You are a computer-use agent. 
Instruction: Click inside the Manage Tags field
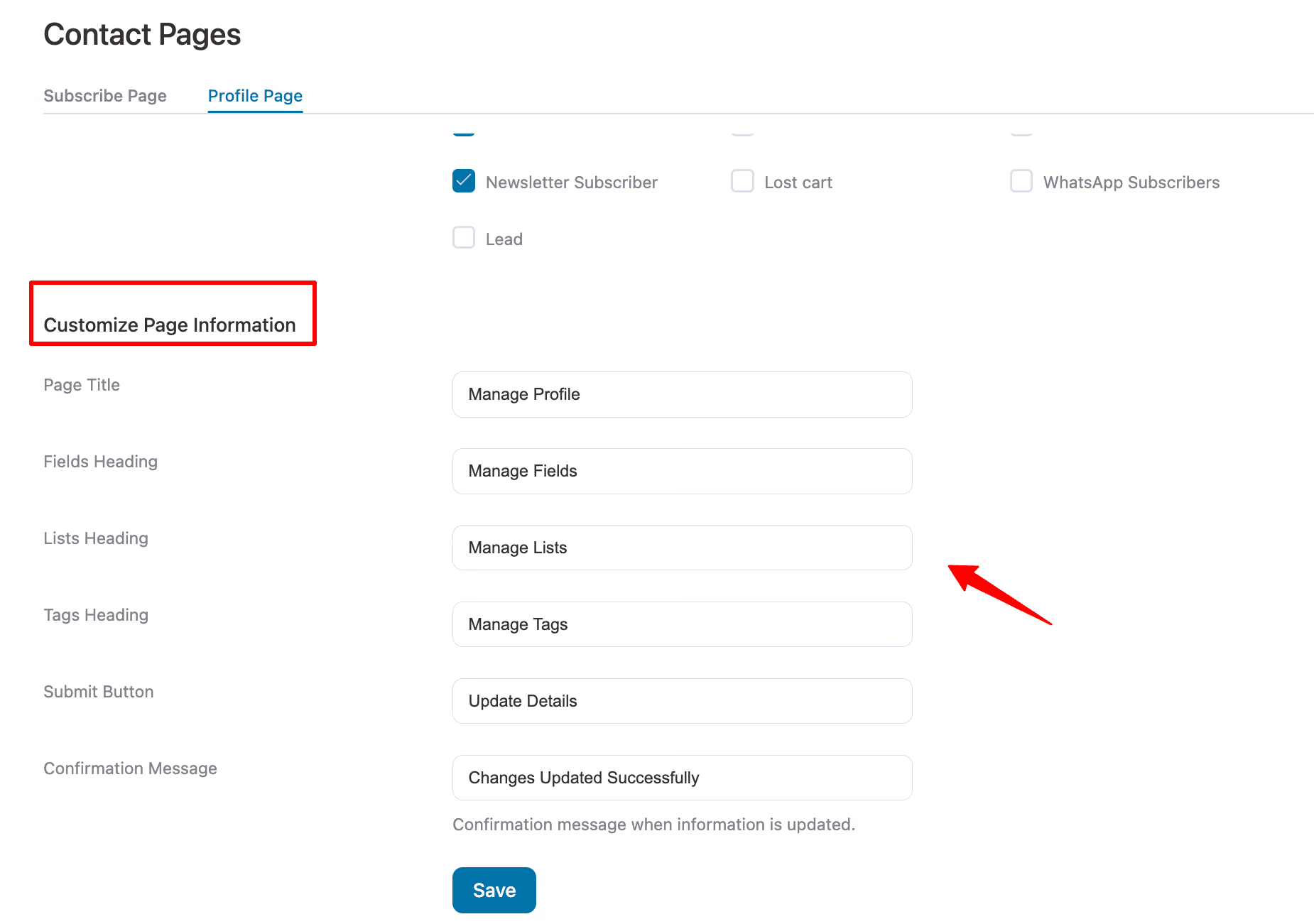[682, 624]
